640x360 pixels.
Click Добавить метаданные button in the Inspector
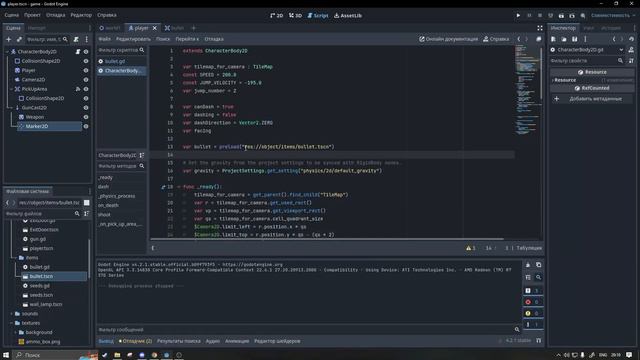(592, 99)
